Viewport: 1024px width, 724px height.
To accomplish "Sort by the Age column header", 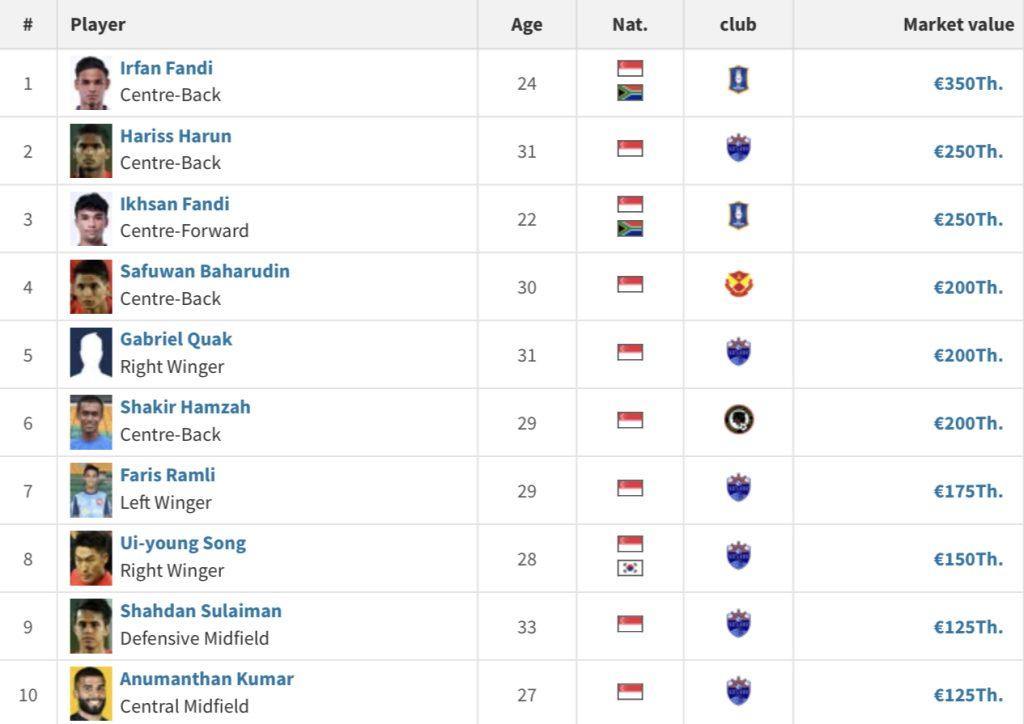I will [526, 24].
